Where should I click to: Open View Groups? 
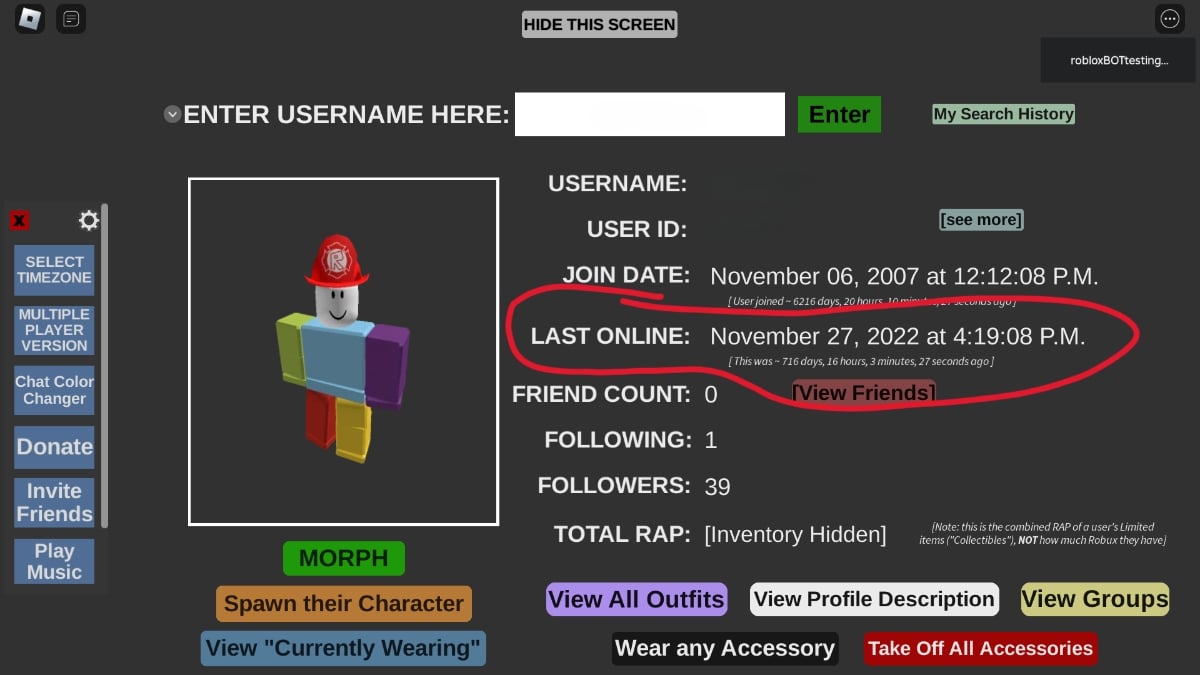click(1094, 598)
